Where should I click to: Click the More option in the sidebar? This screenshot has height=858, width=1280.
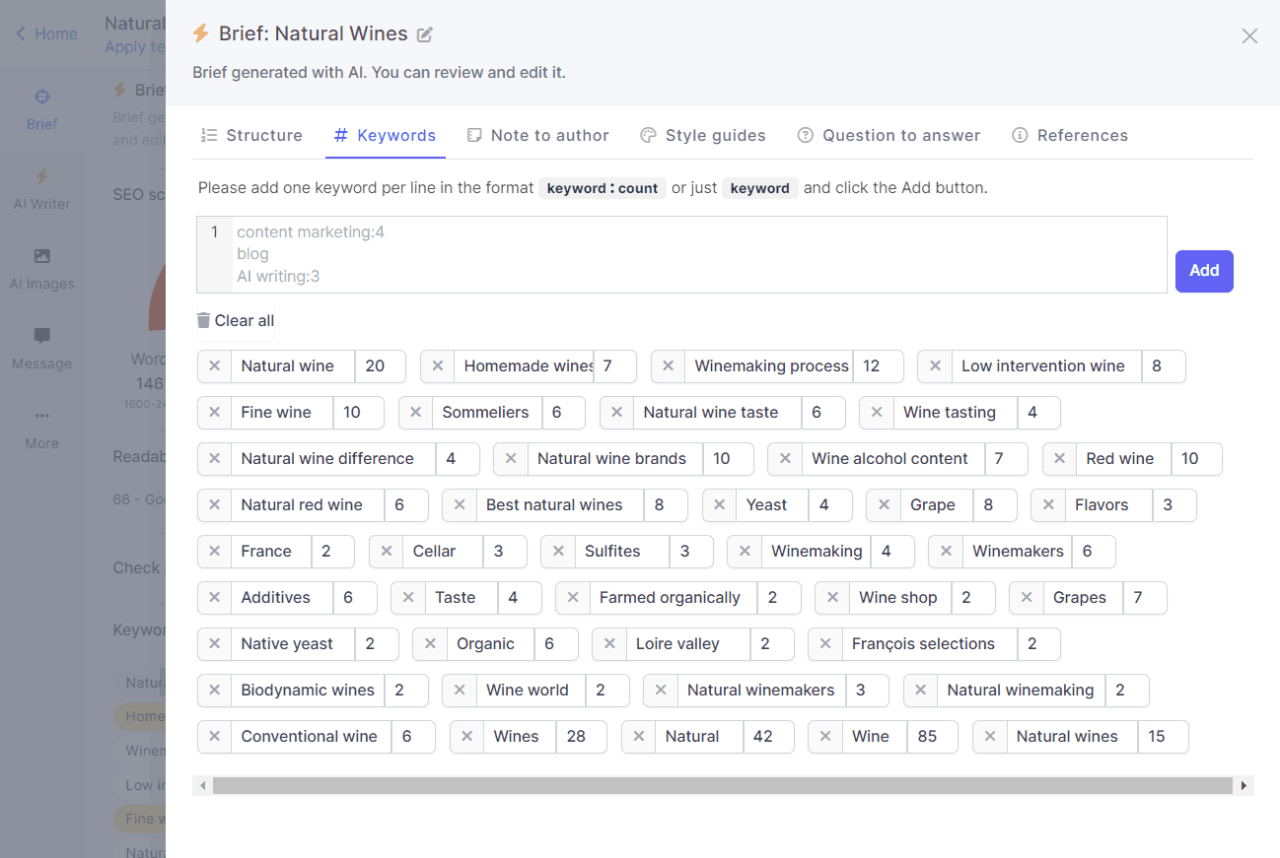pyautogui.click(x=41, y=428)
